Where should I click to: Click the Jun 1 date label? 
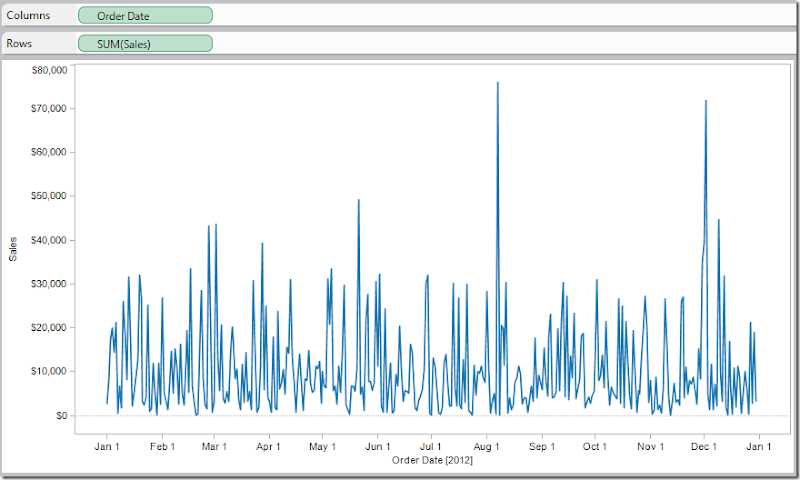coord(378,446)
